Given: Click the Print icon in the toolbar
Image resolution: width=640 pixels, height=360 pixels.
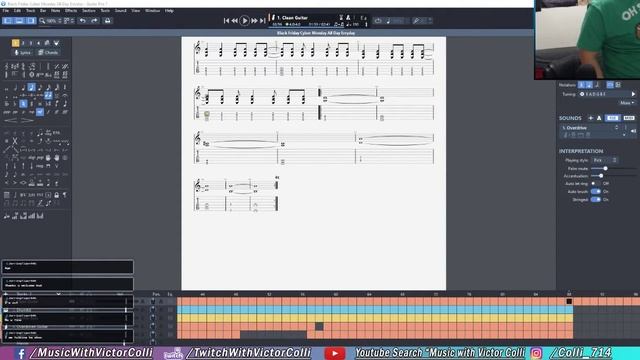Looking at the screenshot, I should pyautogui.click(x=107, y=20).
